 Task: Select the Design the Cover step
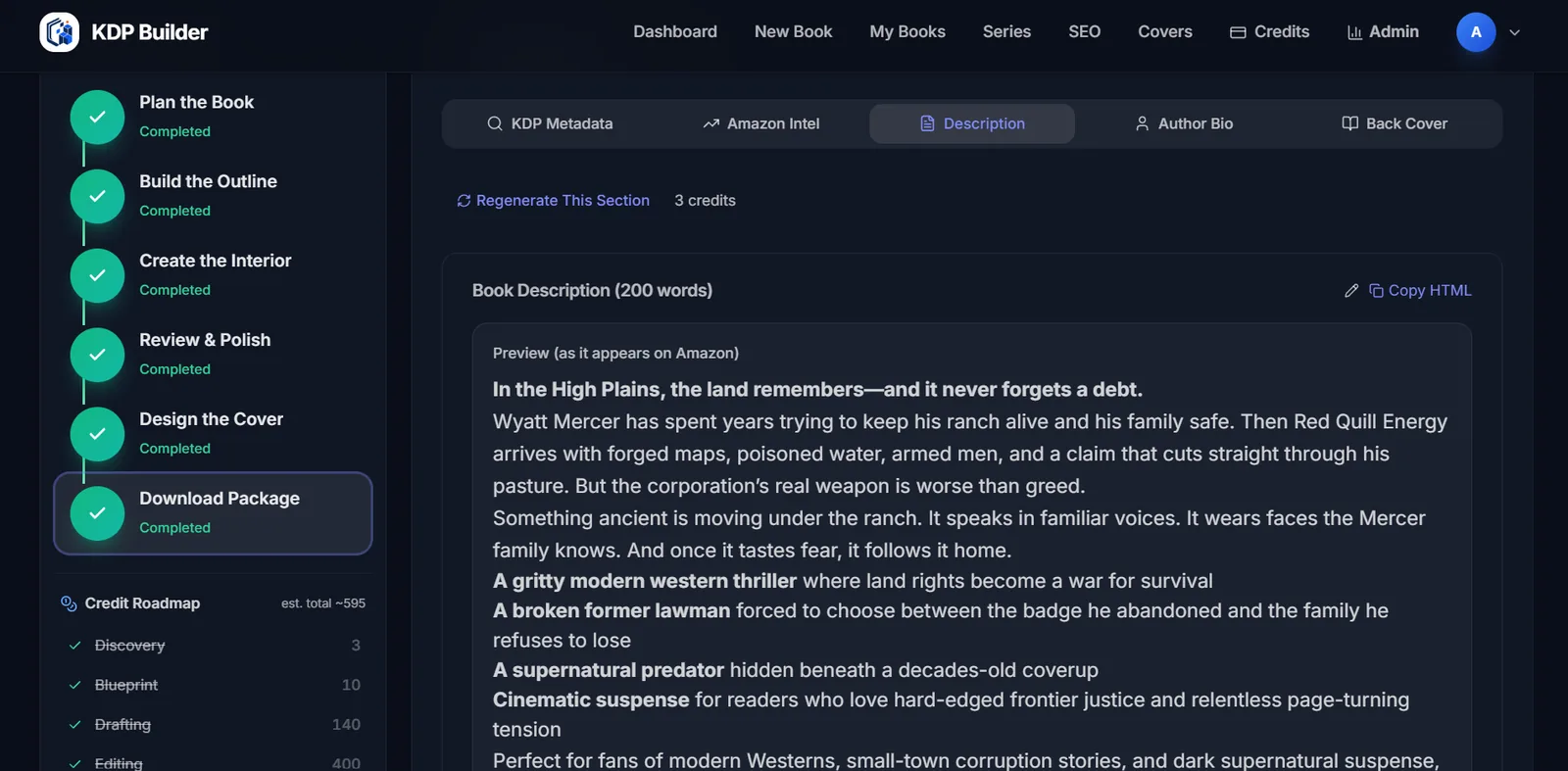[x=213, y=433]
